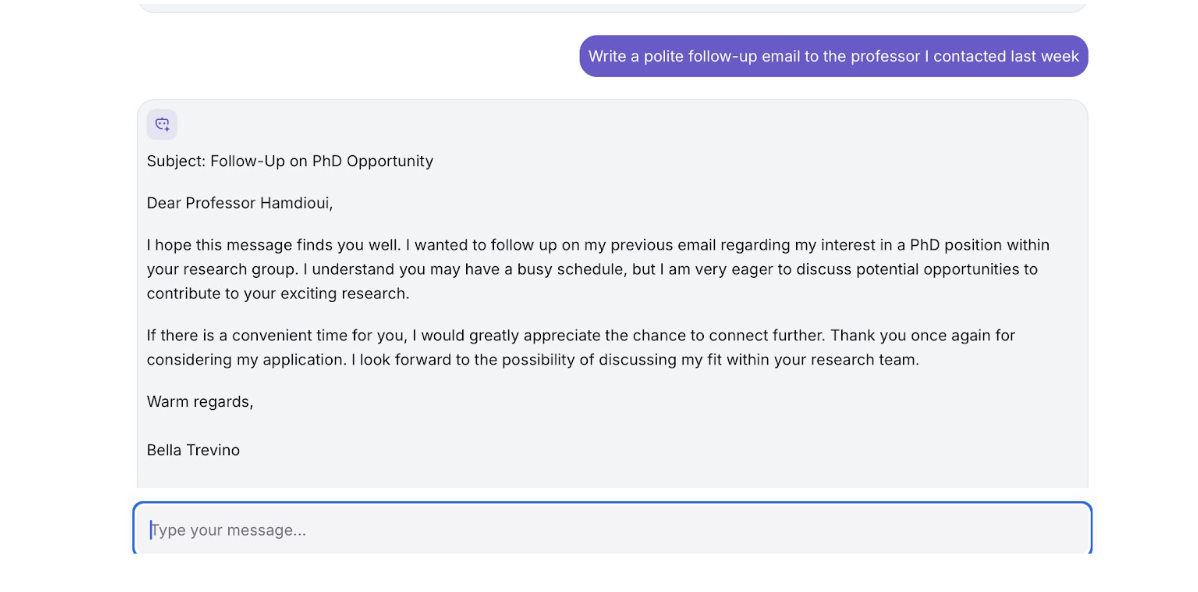Viewport: 1198px width, 592px height.
Task: Click the AI assistant chat icon
Action: [x=162, y=124]
